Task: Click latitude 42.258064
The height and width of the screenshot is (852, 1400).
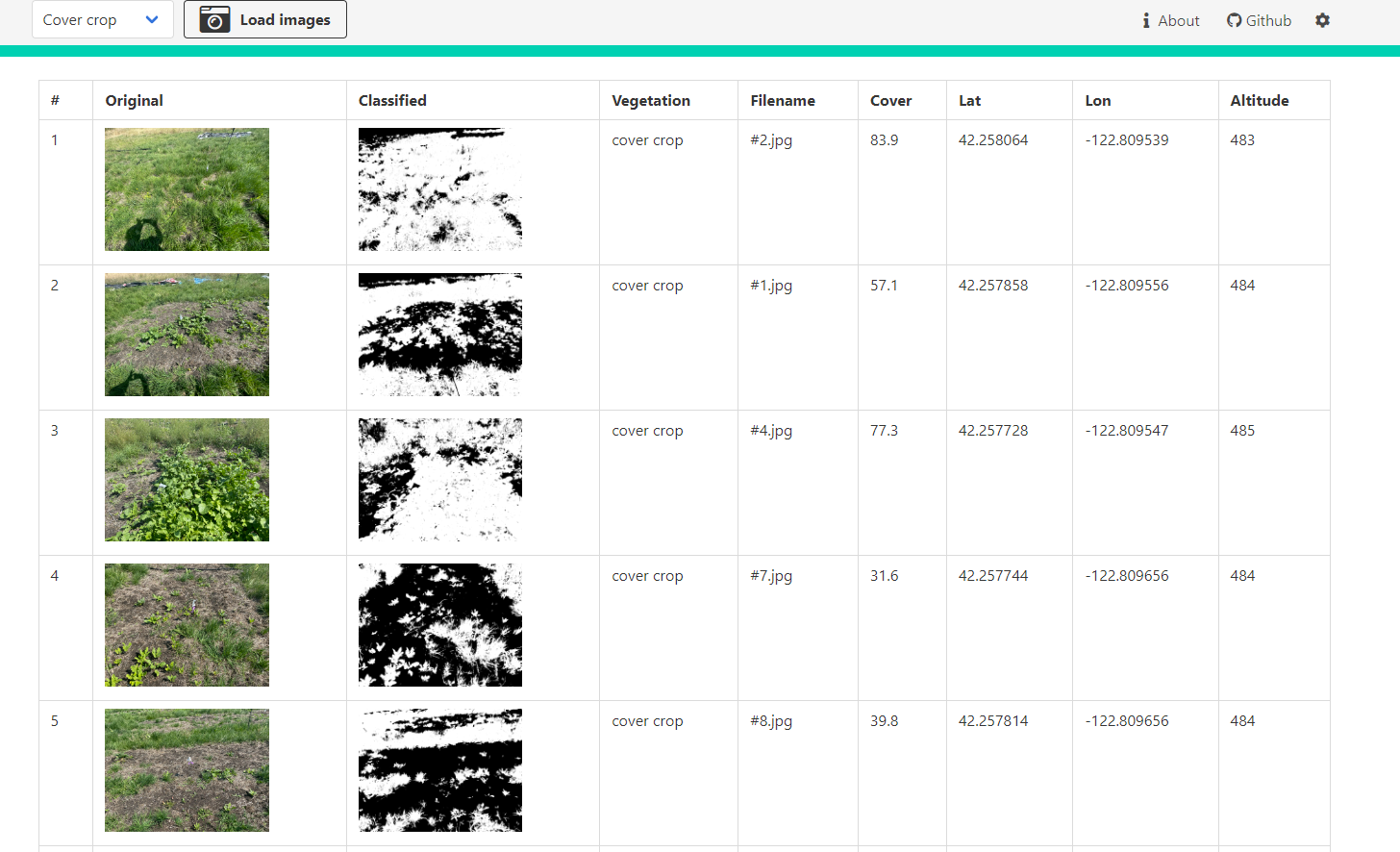Action: coord(993,140)
